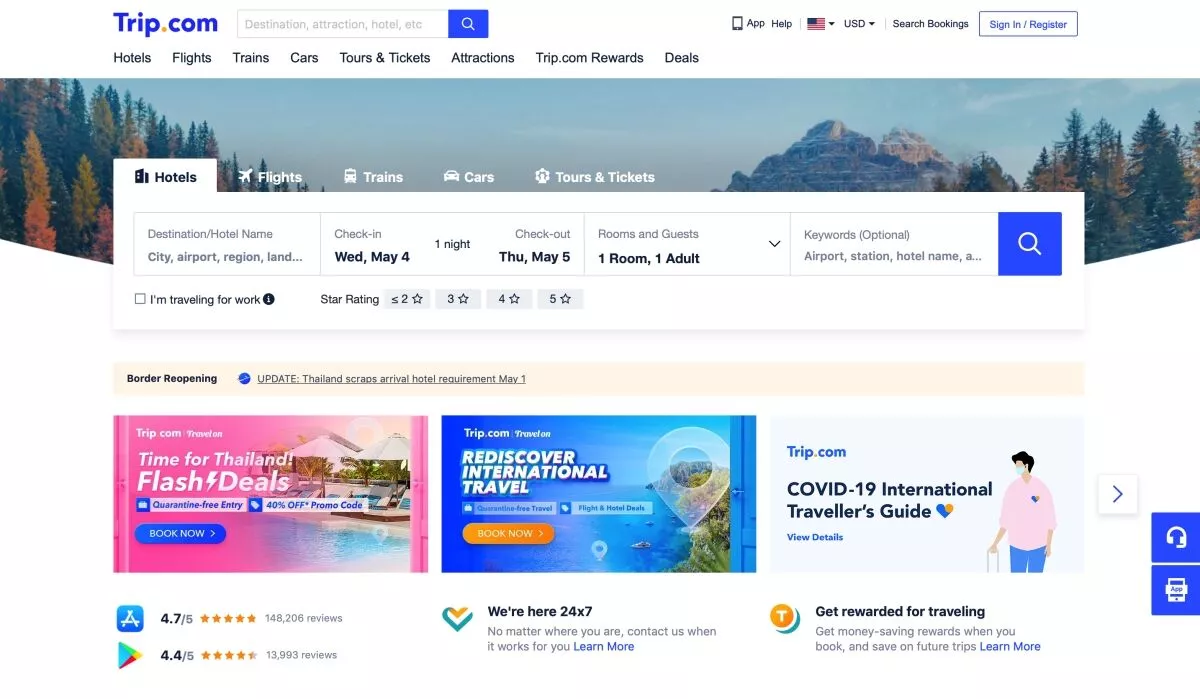Image resolution: width=1200 pixels, height=699 pixels.
Task: Click next arrow on promo carousel
Action: point(1118,494)
